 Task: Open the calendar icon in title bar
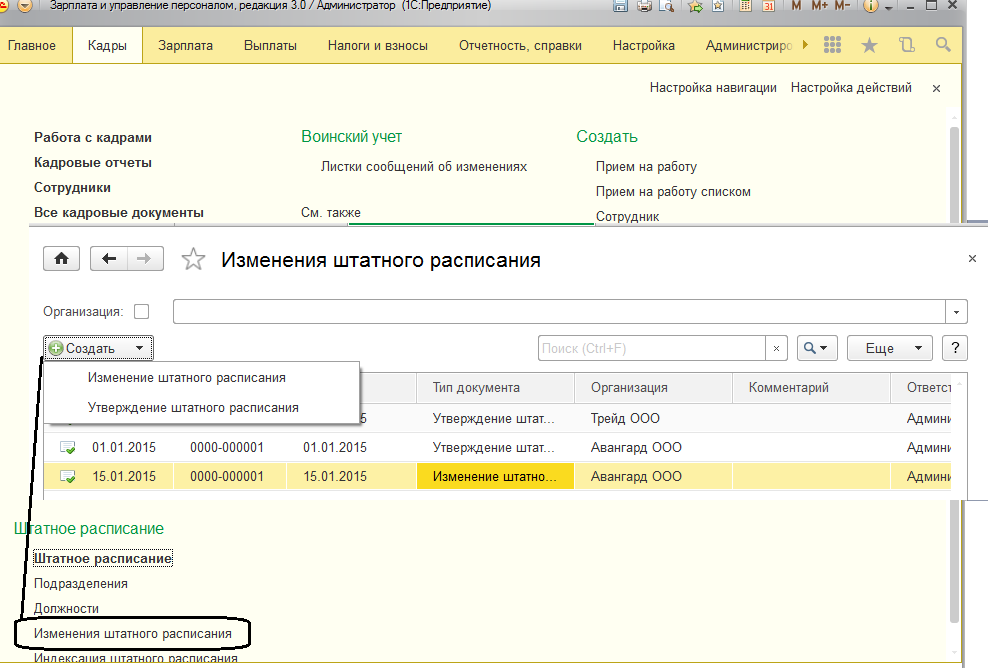click(767, 7)
